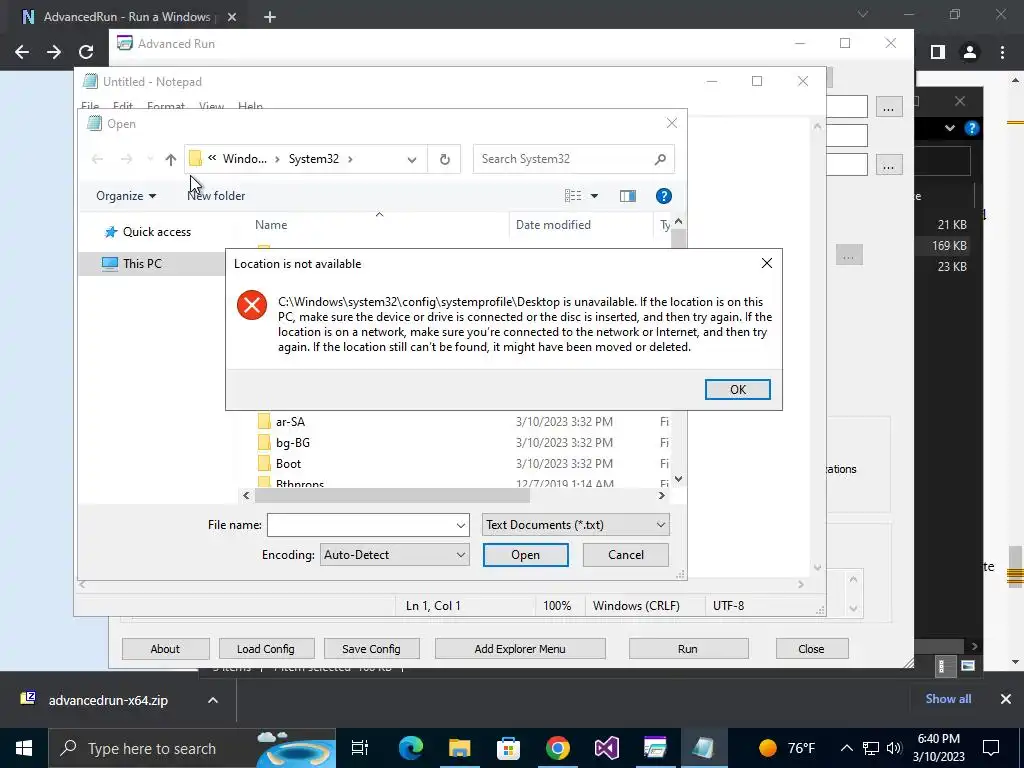Click Add Explorer Menu button
Screen dimensions: 1024x768
520,649
